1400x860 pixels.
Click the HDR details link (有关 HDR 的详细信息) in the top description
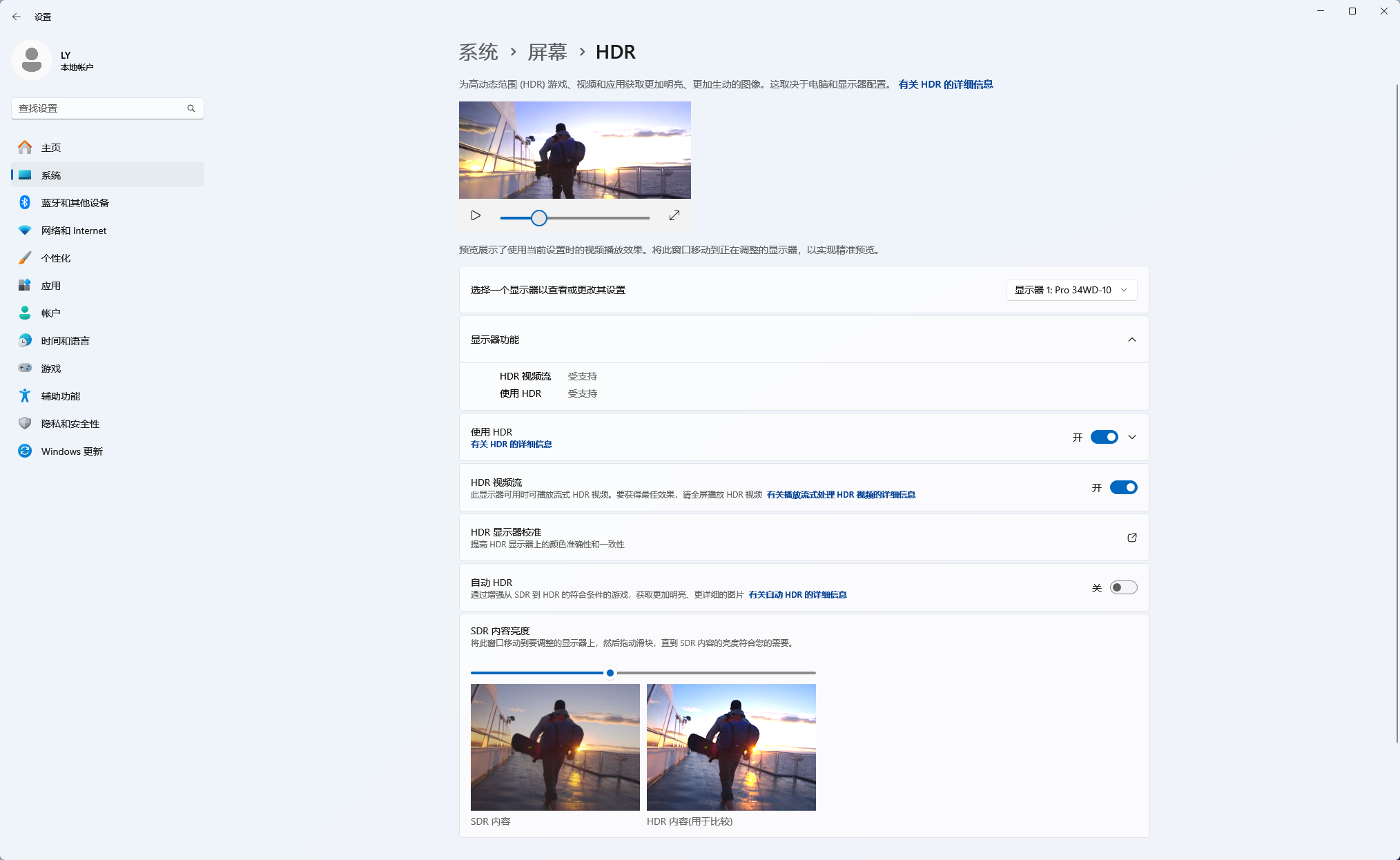click(945, 84)
